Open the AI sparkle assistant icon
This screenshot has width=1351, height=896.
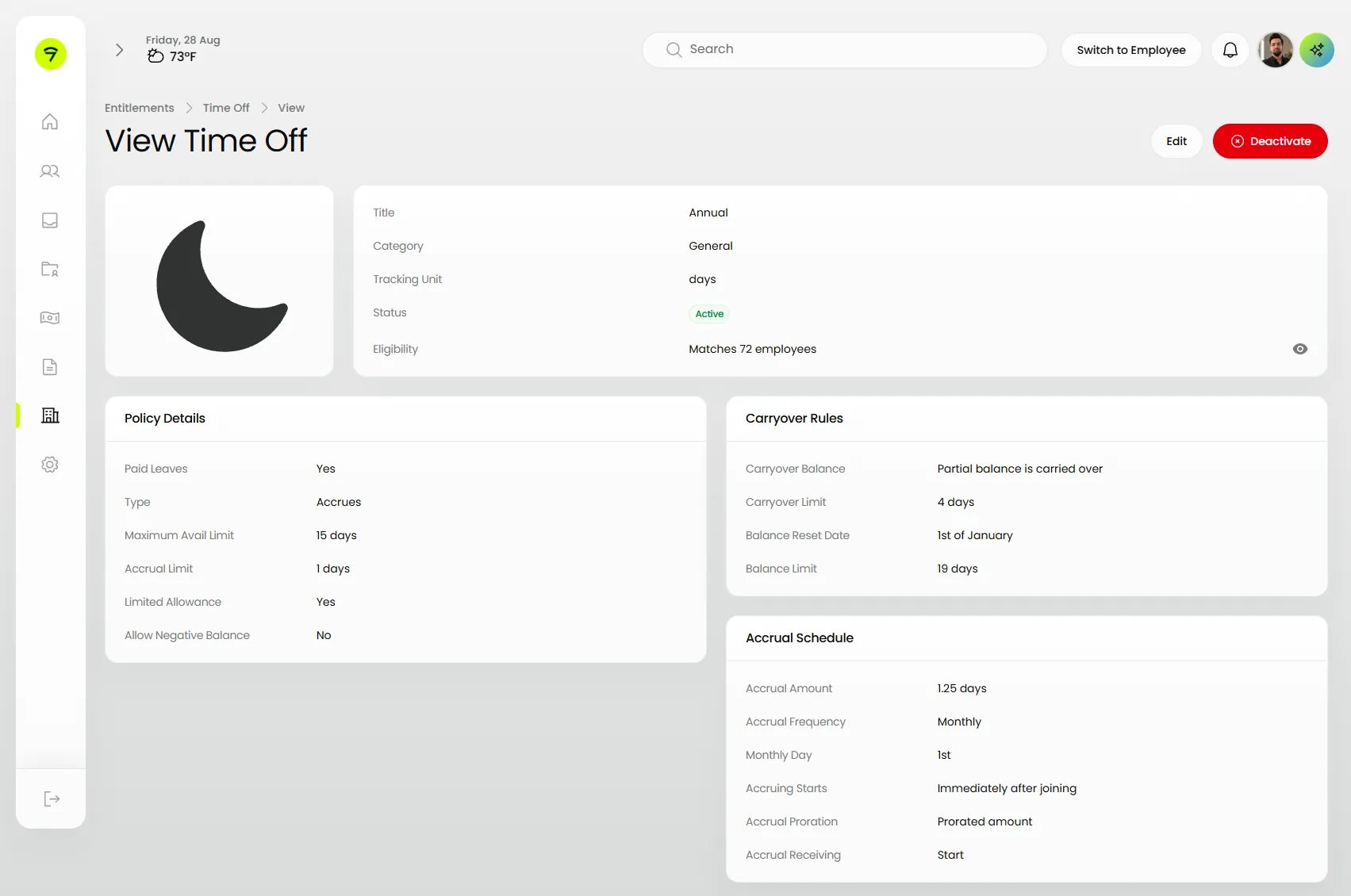pyautogui.click(x=1317, y=50)
